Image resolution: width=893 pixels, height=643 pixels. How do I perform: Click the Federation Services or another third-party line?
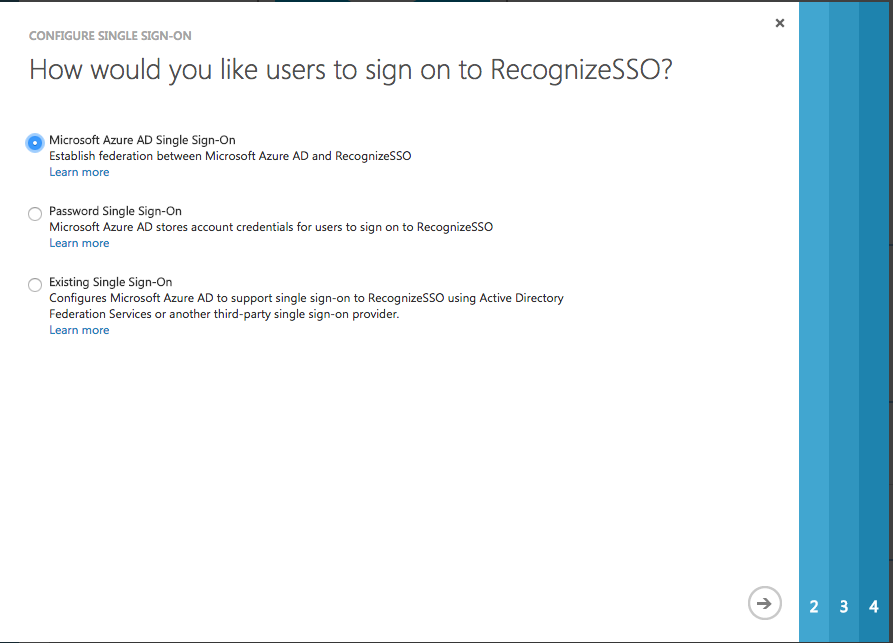224,314
